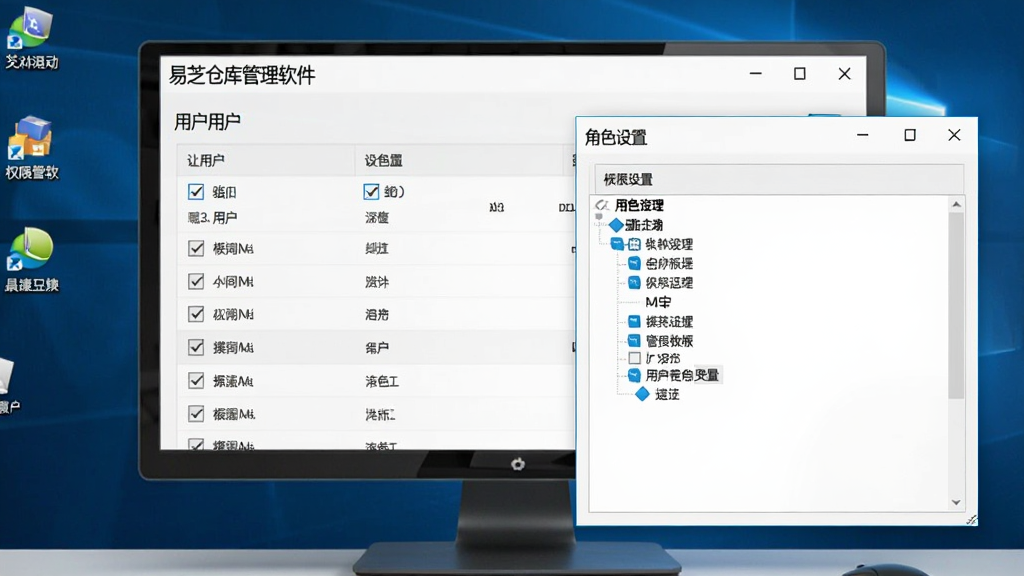
Task: Sort by the 让用户 column header
Action: pyautogui.click(x=266, y=160)
